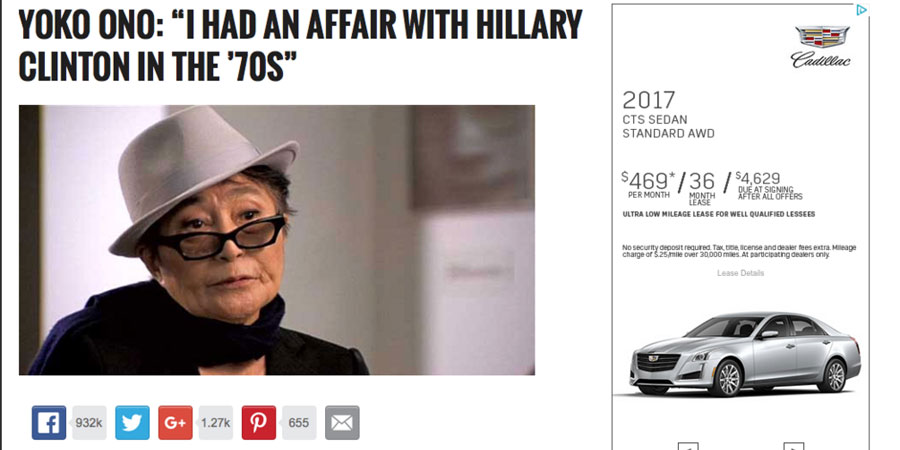Click the 655 Pinterest count

[299, 423]
